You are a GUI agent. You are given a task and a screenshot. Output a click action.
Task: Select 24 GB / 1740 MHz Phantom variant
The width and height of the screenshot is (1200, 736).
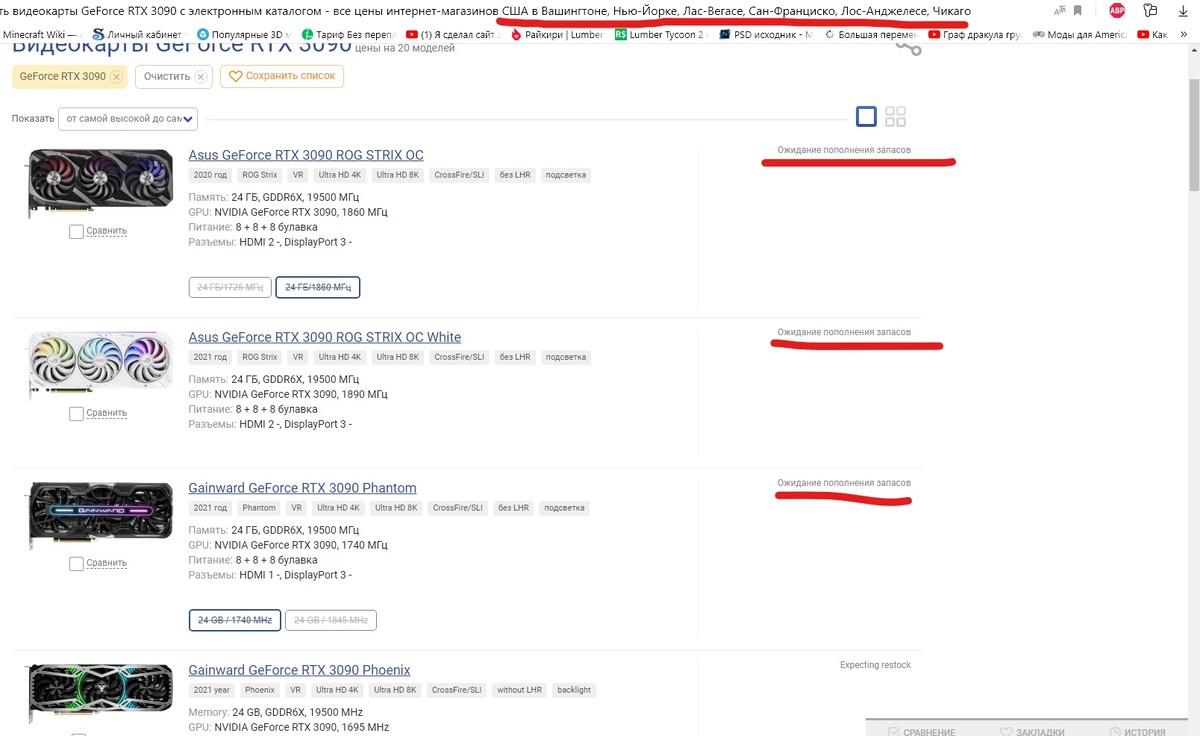(235, 620)
